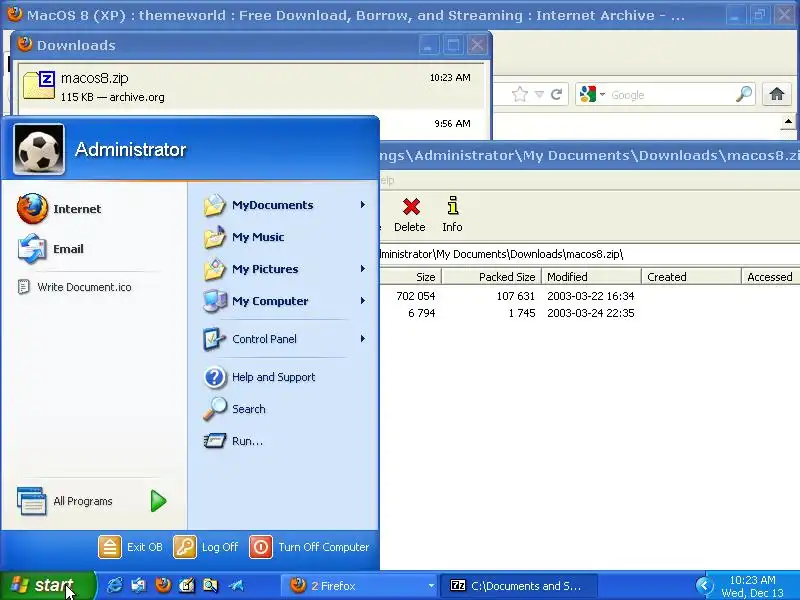
Task: Click the Exit OB button
Action: pos(131,547)
